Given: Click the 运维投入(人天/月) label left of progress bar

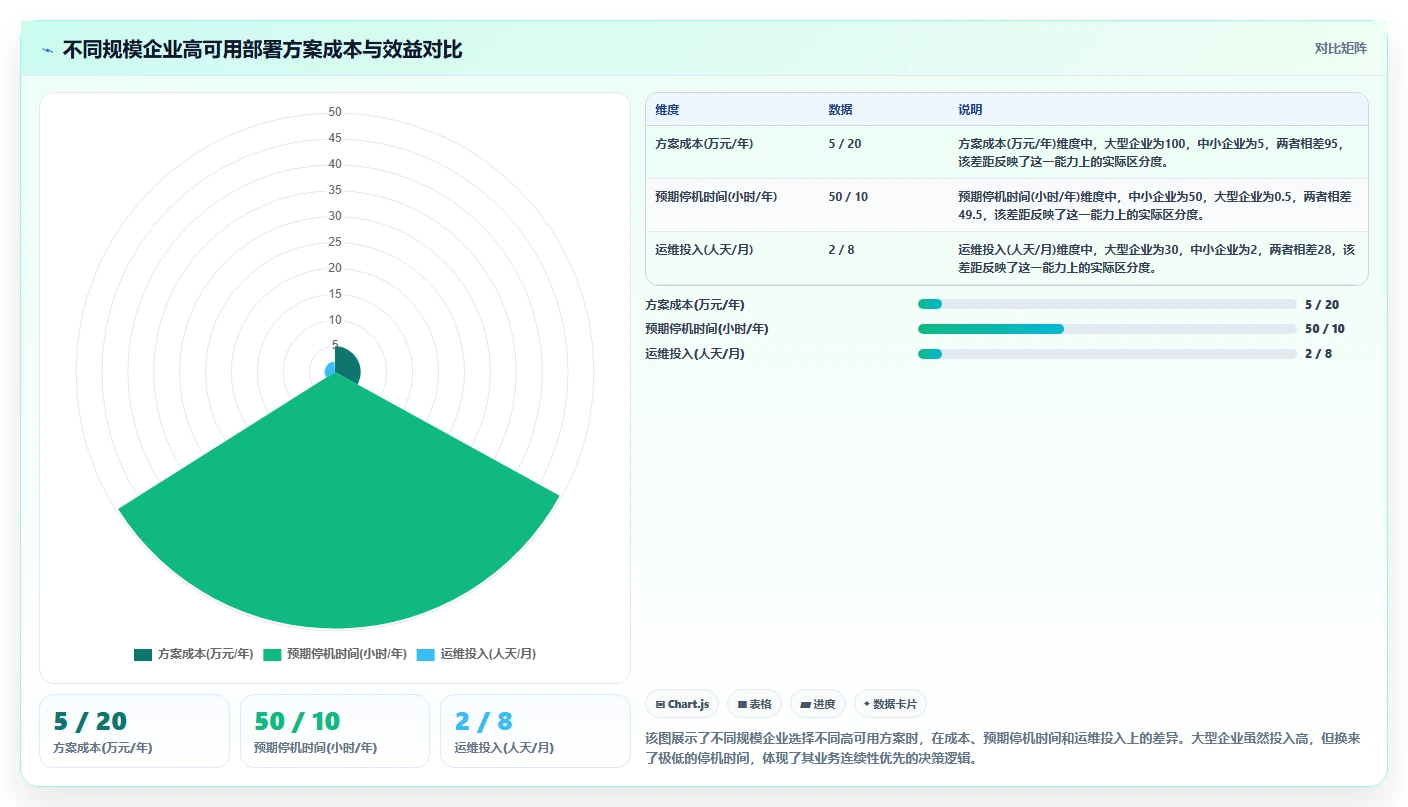Looking at the screenshot, I should pyautogui.click(x=695, y=354).
